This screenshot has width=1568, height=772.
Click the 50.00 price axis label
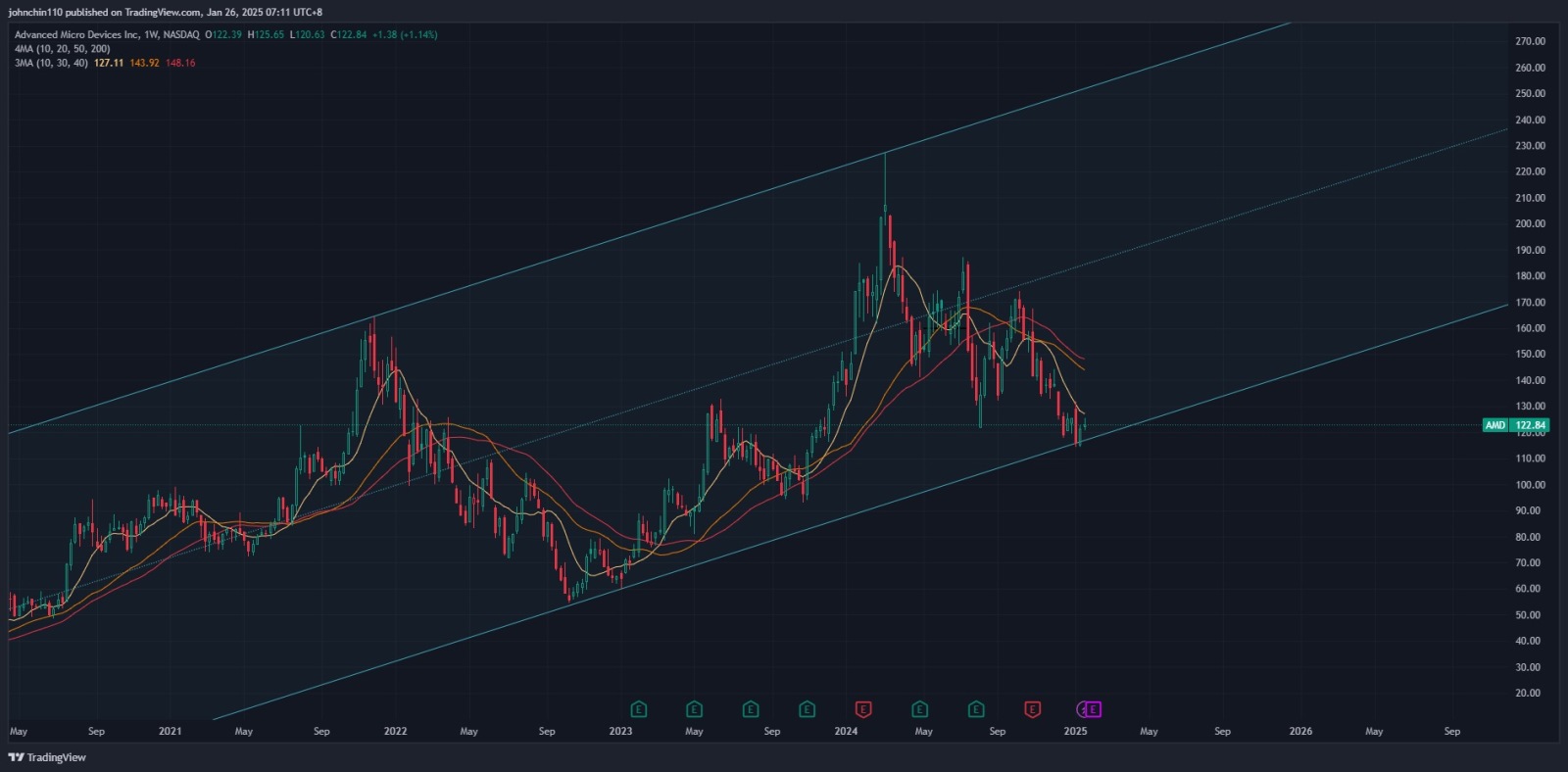pos(1530,614)
